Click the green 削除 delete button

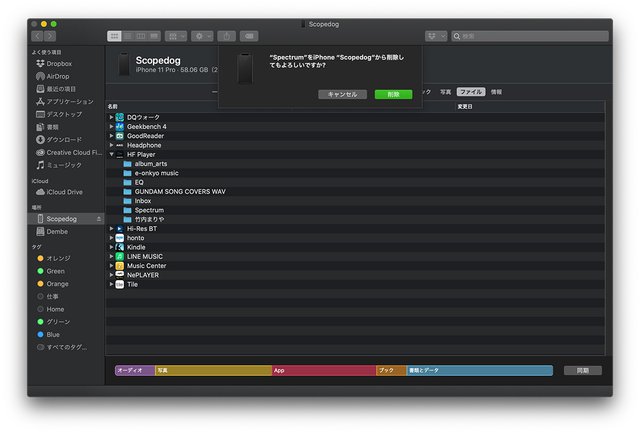[x=393, y=94]
